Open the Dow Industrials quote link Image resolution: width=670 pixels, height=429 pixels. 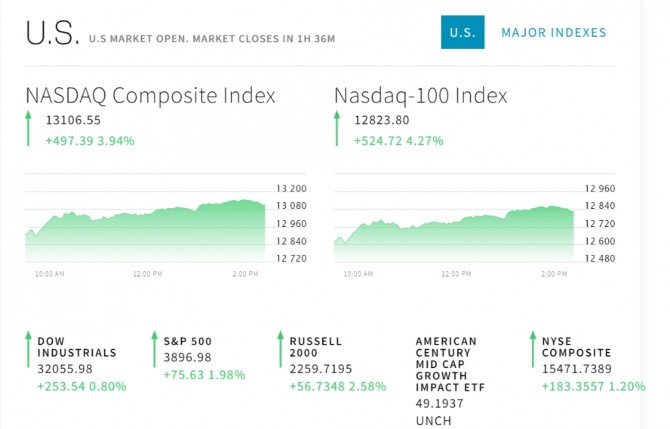[77, 347]
